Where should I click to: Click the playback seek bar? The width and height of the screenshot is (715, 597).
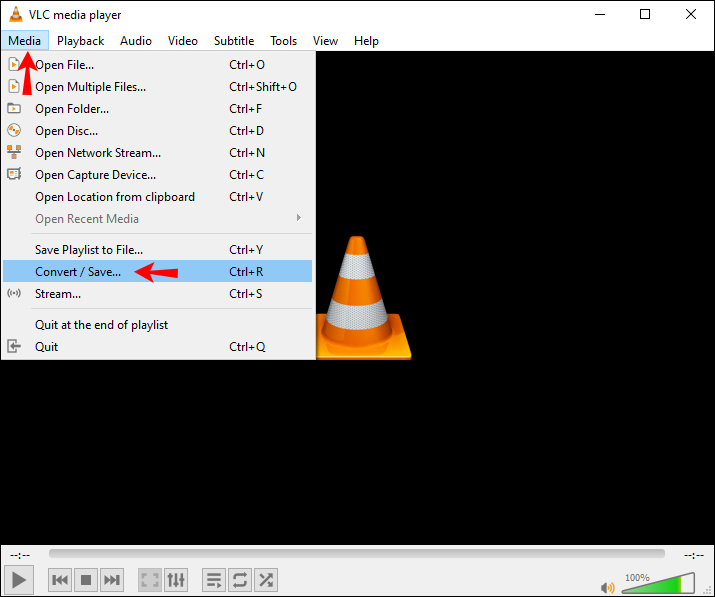(357, 554)
